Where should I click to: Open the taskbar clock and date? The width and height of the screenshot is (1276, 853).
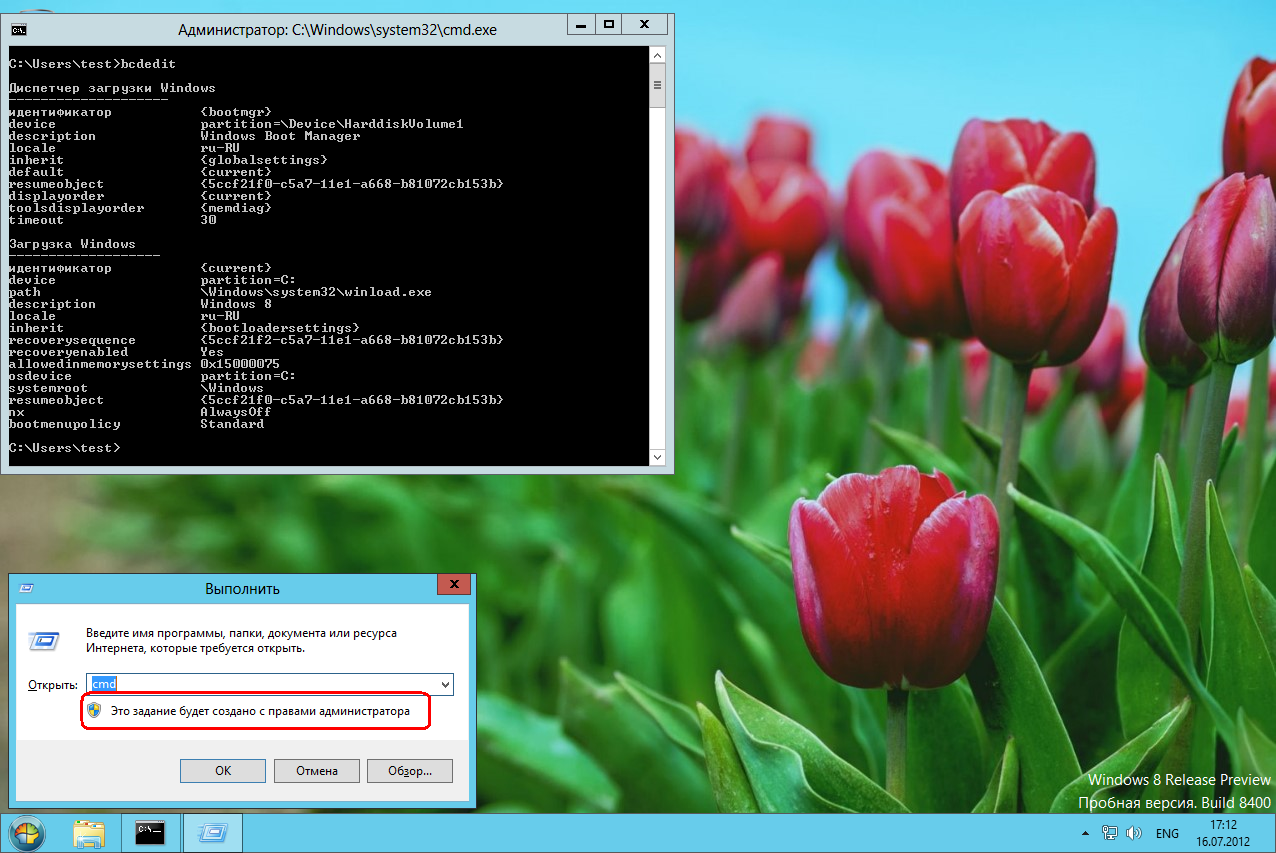1222,832
